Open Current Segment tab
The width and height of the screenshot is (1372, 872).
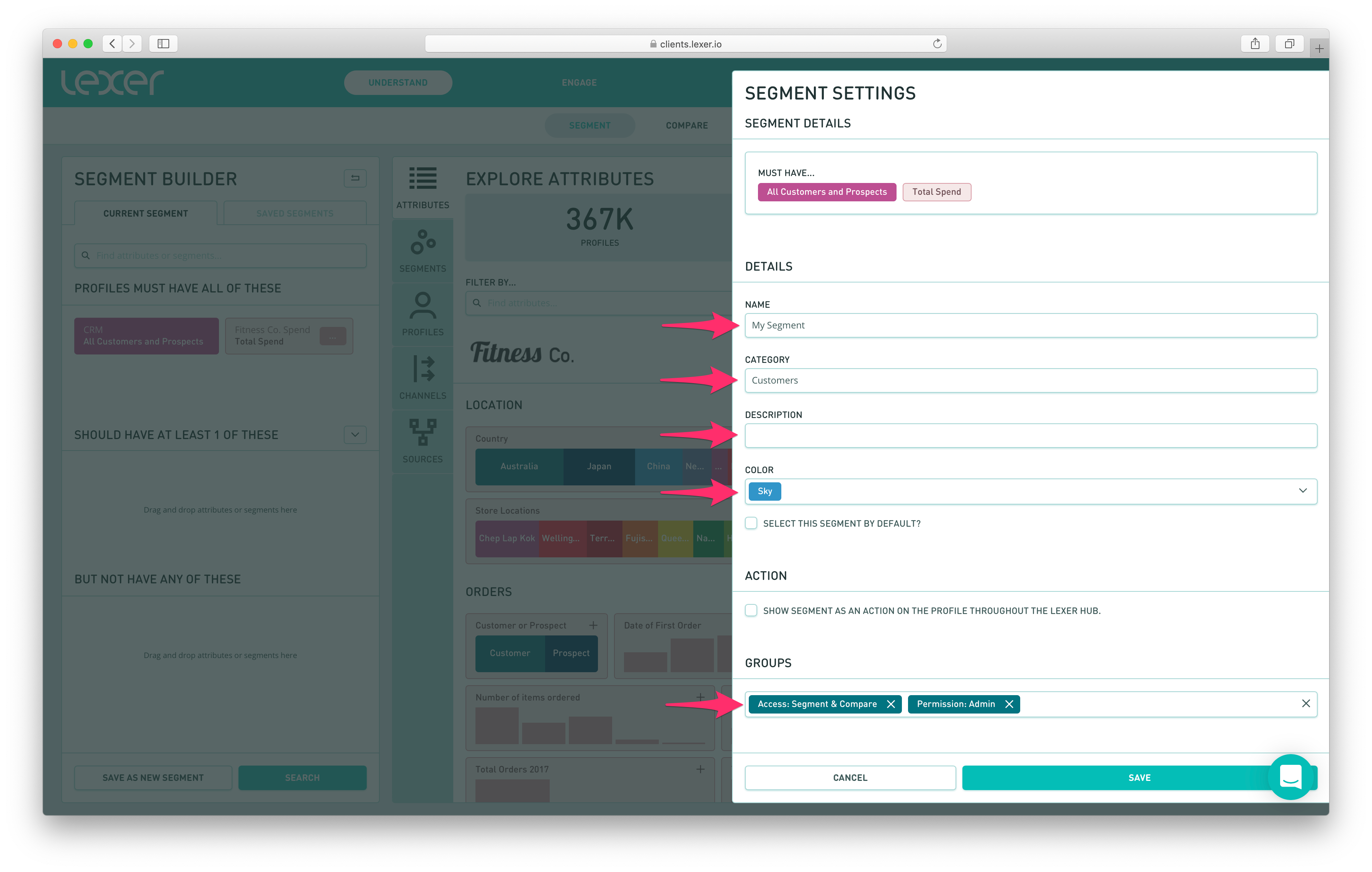pos(146,213)
